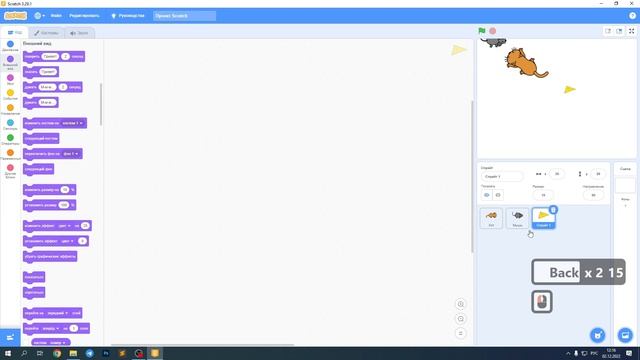The image size is (640, 360).
Task: Click the sprite direction field
Action: pos(593,195)
